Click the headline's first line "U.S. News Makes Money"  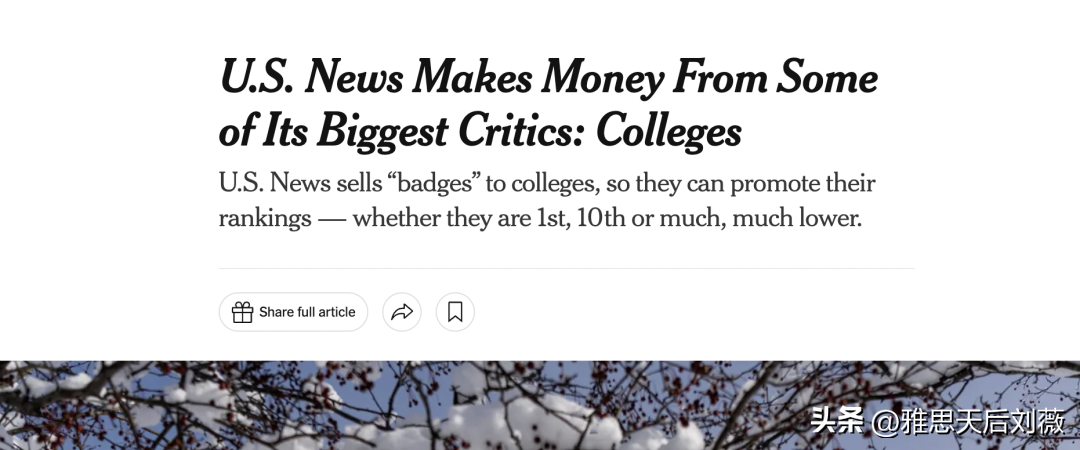pyautogui.click(x=400, y=77)
